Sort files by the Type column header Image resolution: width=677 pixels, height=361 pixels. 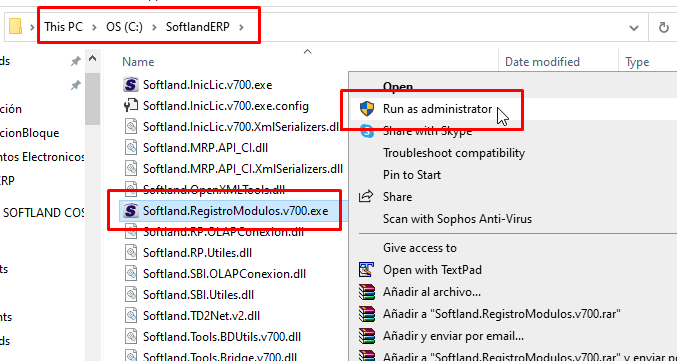[x=637, y=62]
